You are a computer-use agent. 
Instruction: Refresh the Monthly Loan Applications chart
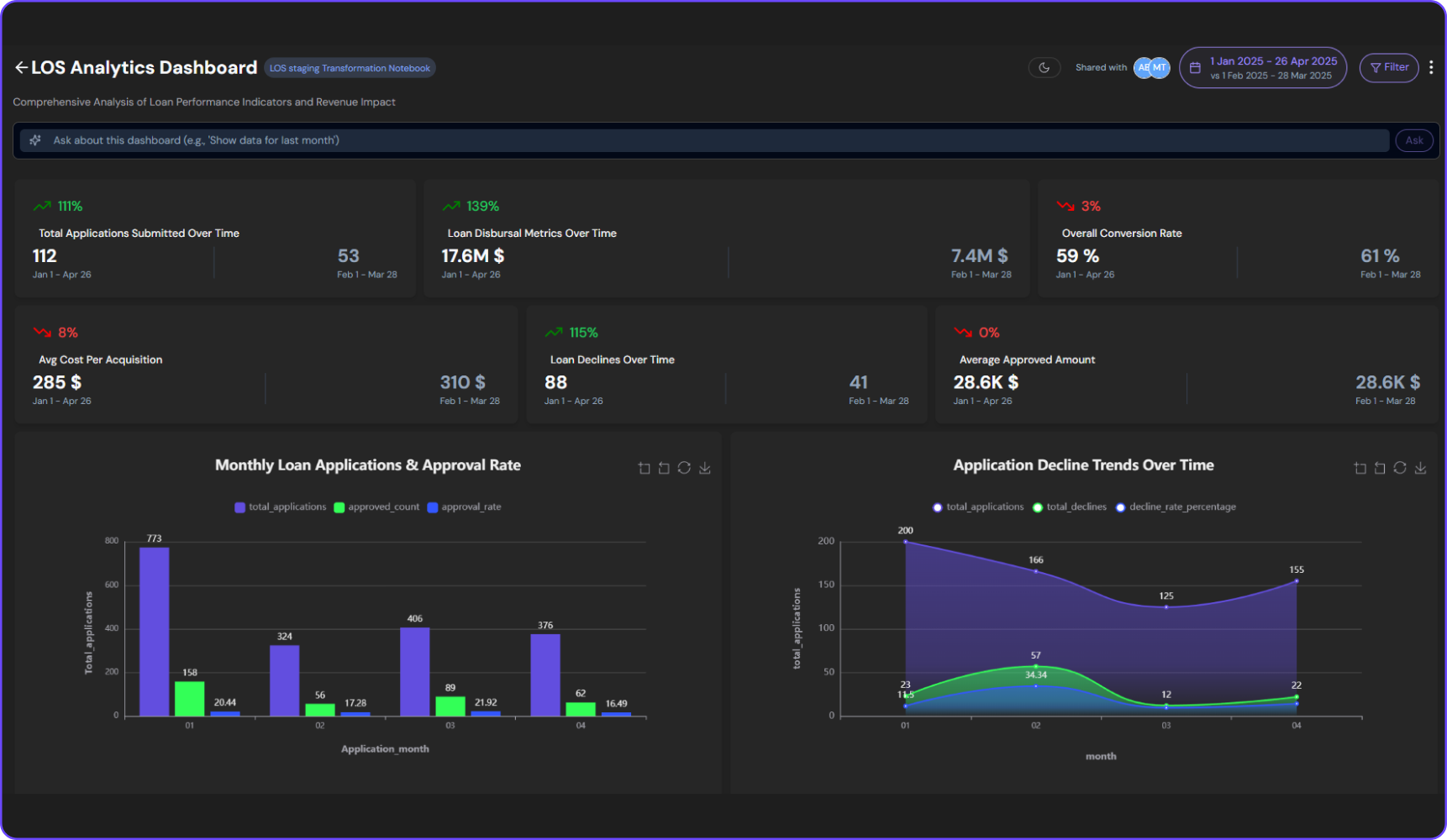(x=684, y=468)
